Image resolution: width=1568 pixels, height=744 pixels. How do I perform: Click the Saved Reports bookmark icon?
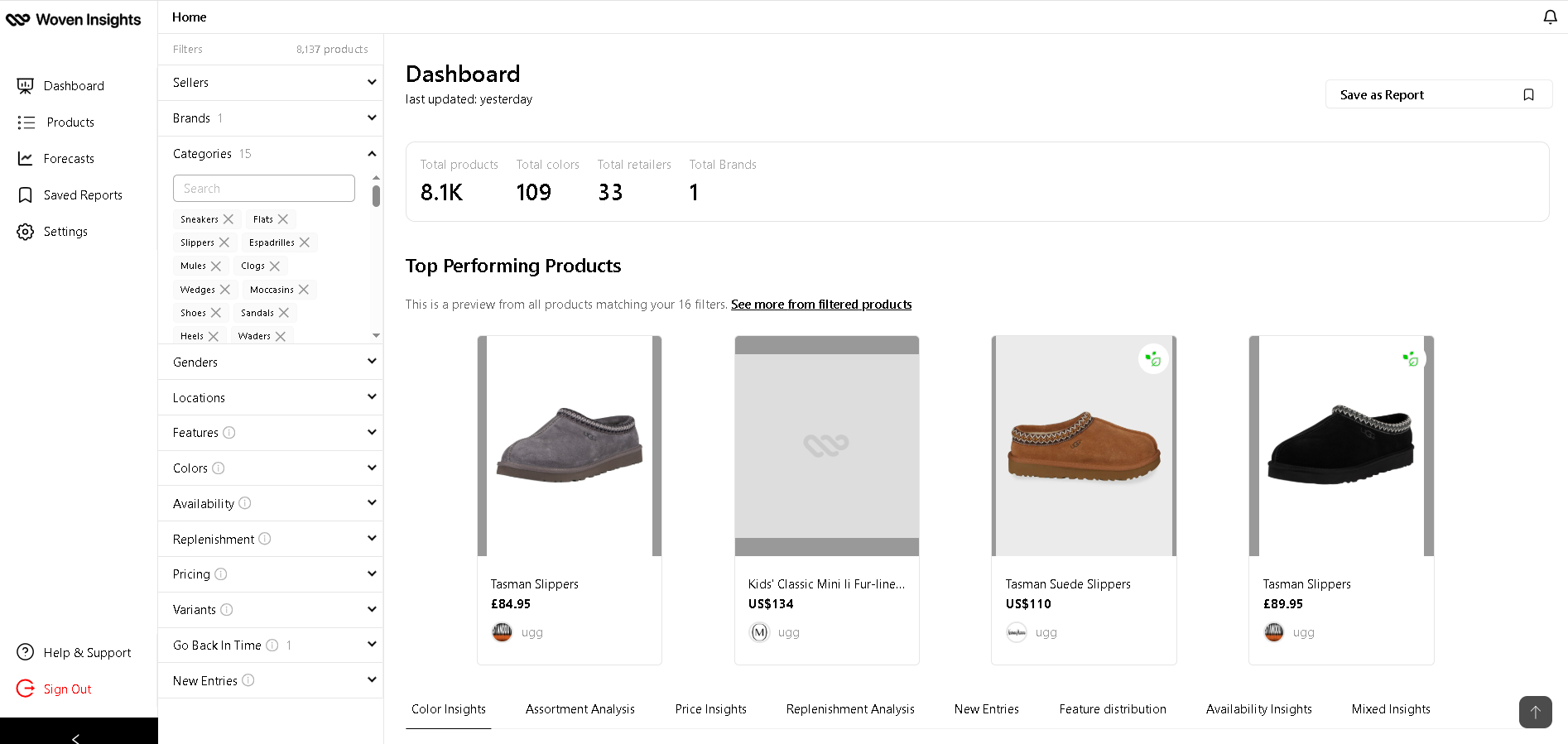pyautogui.click(x=26, y=195)
